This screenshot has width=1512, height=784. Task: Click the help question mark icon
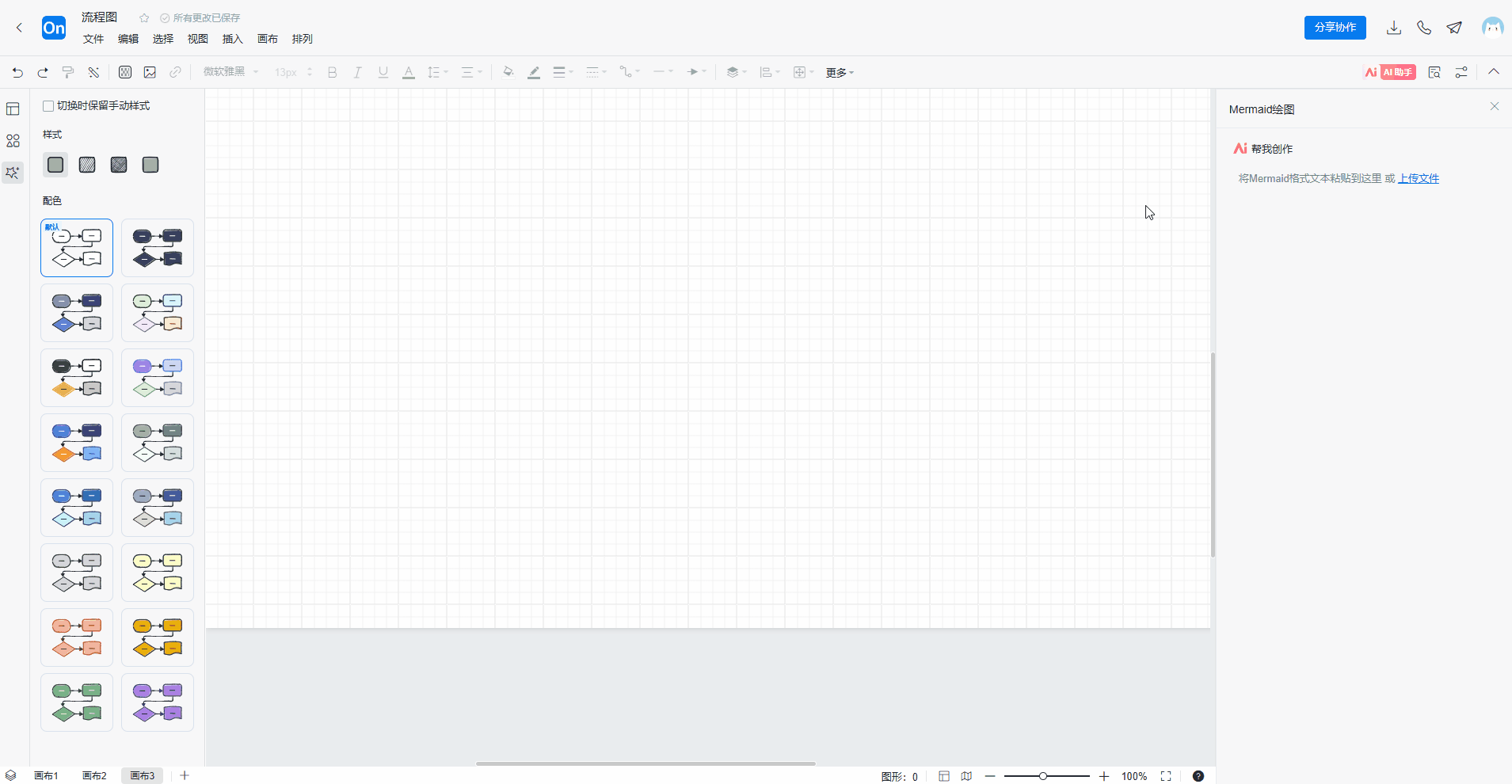coord(1198,776)
